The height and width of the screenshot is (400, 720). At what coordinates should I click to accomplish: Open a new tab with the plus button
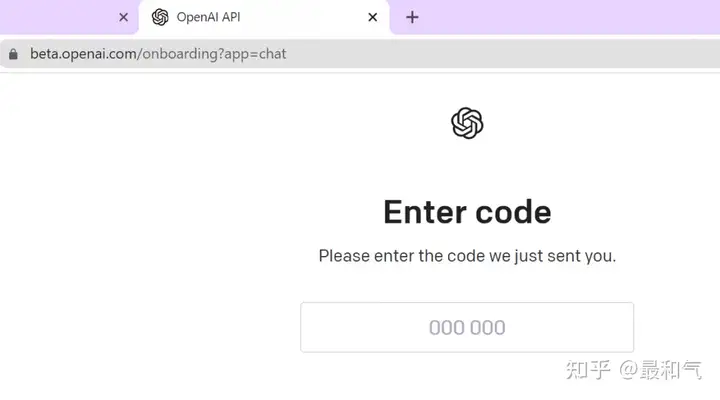pyautogui.click(x=412, y=17)
